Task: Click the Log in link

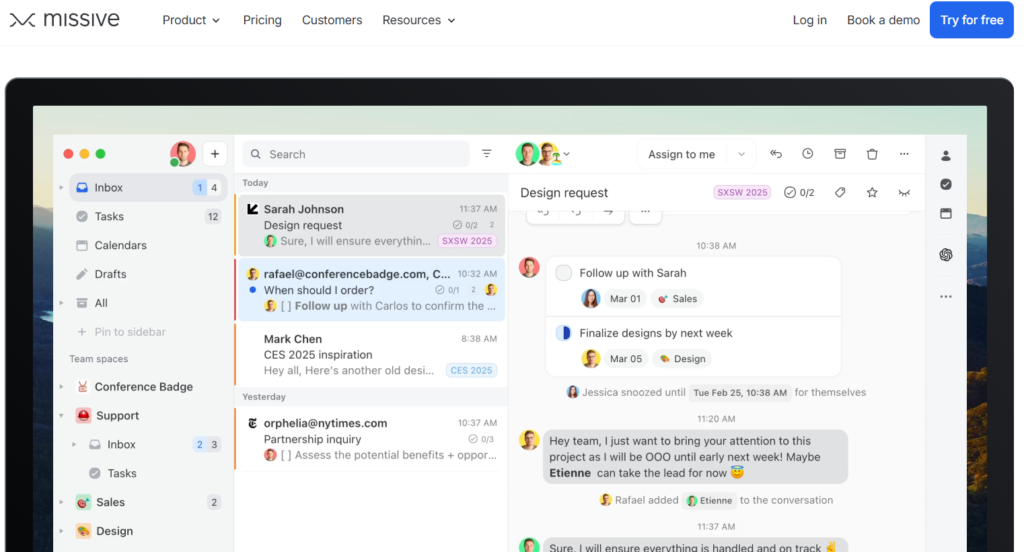Action: (809, 20)
